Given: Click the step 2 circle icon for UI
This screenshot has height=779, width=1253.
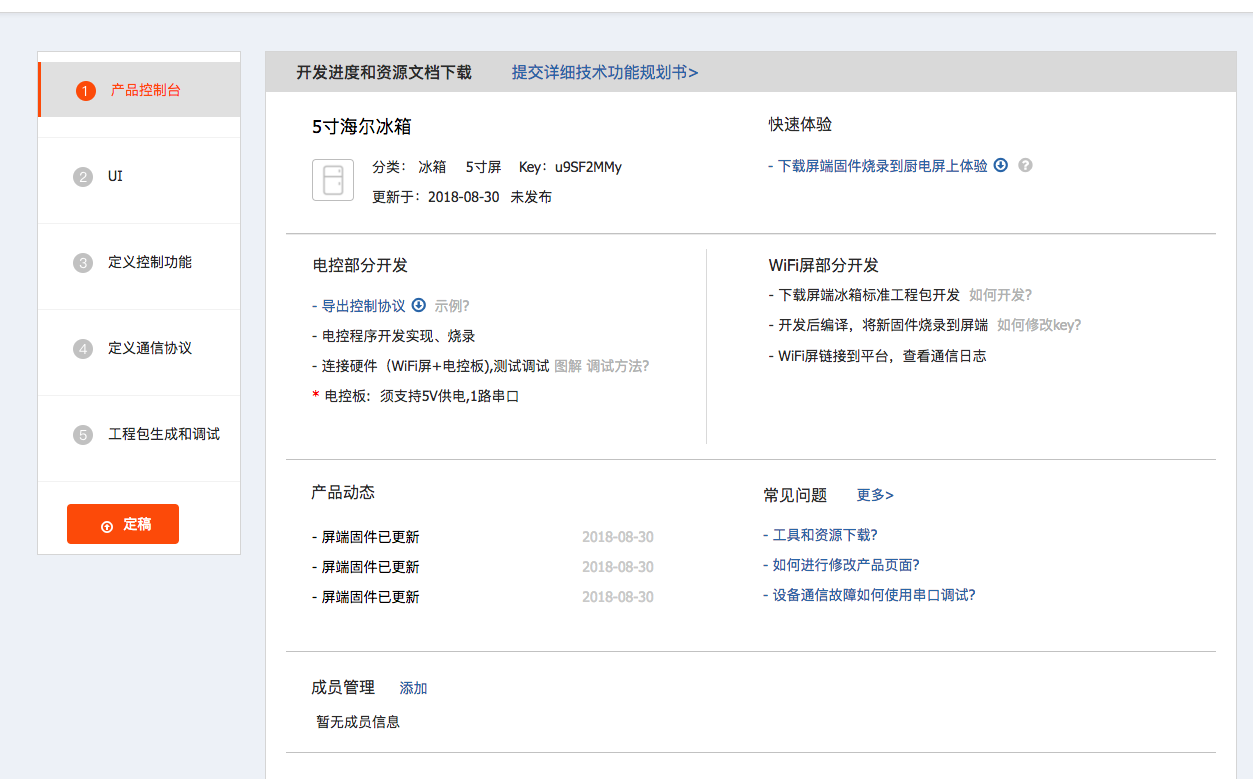Looking at the screenshot, I should (83, 177).
